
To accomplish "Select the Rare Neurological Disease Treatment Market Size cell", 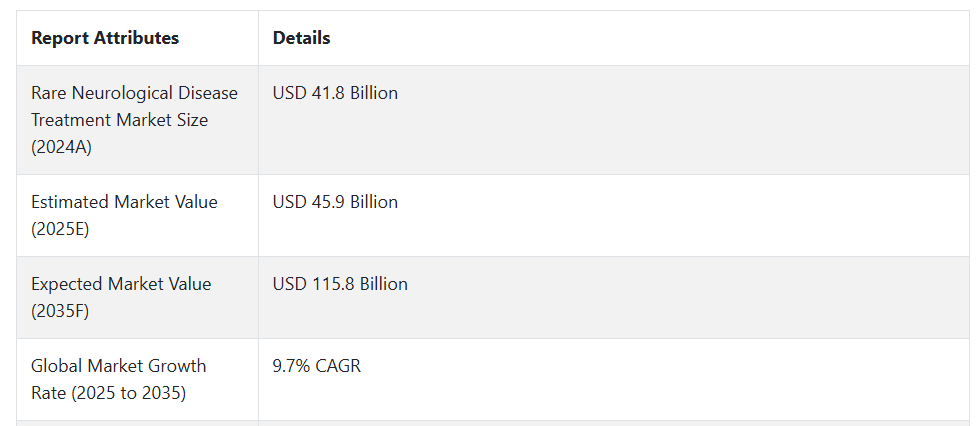I will click(x=138, y=120).
